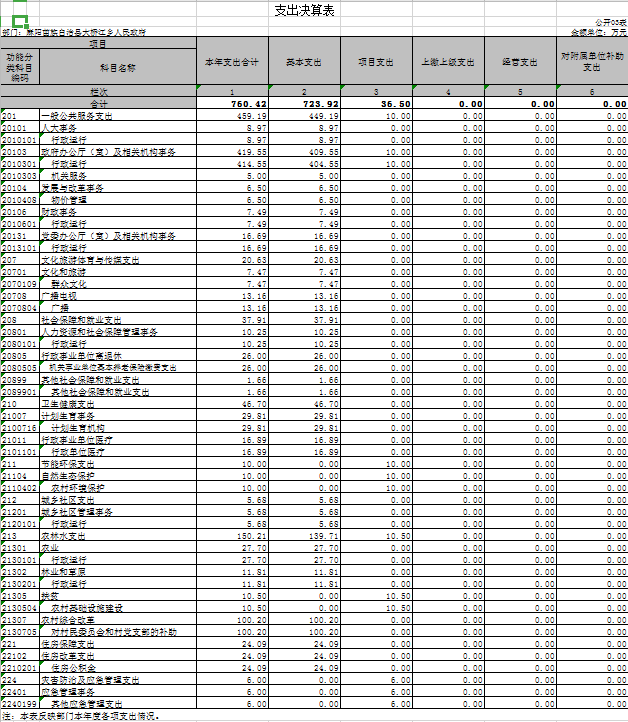This screenshot has width=628, height=722.
Task: Click the 对附属单位补助支出 header cell
Action: click(592, 62)
